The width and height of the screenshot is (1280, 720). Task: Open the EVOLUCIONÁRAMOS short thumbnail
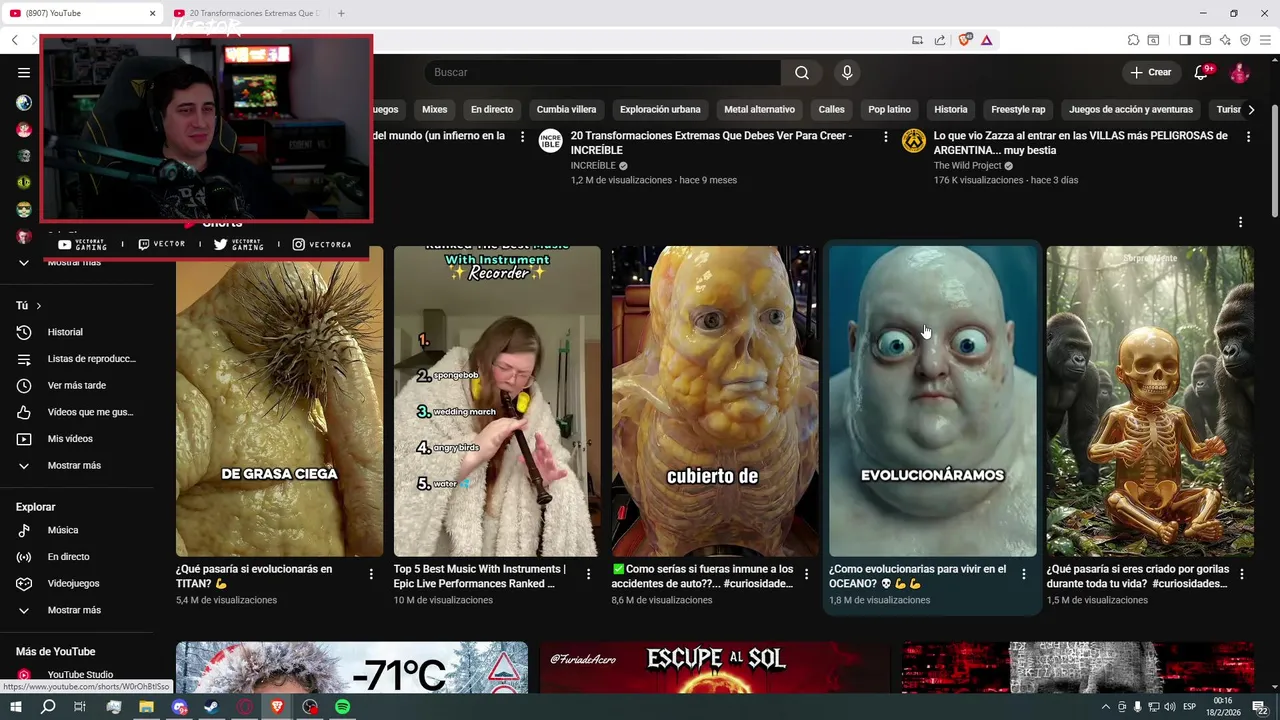932,401
